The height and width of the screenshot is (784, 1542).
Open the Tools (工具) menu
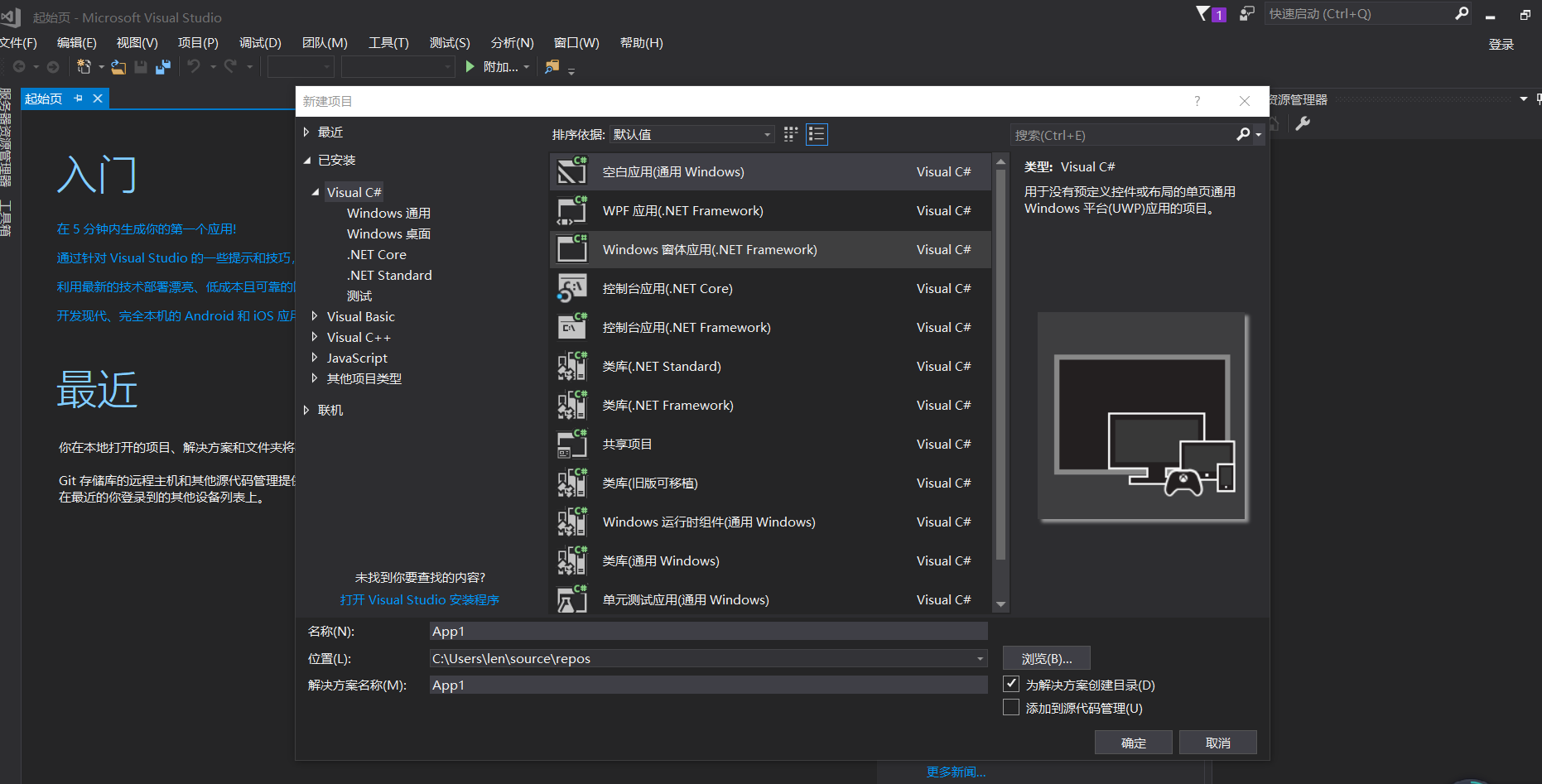388,42
